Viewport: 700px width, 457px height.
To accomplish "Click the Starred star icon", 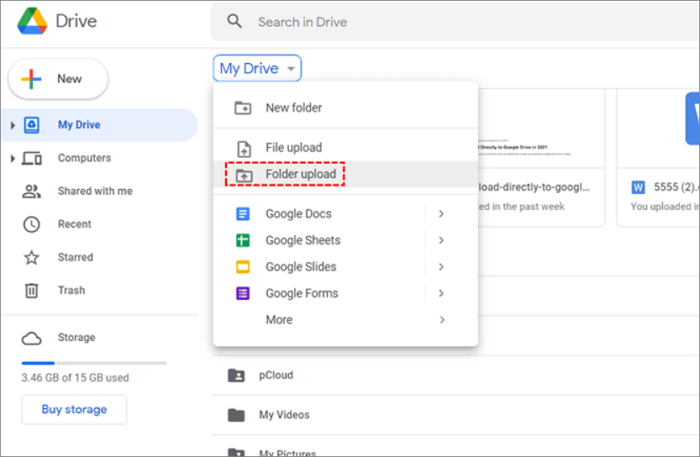I will 32,257.
